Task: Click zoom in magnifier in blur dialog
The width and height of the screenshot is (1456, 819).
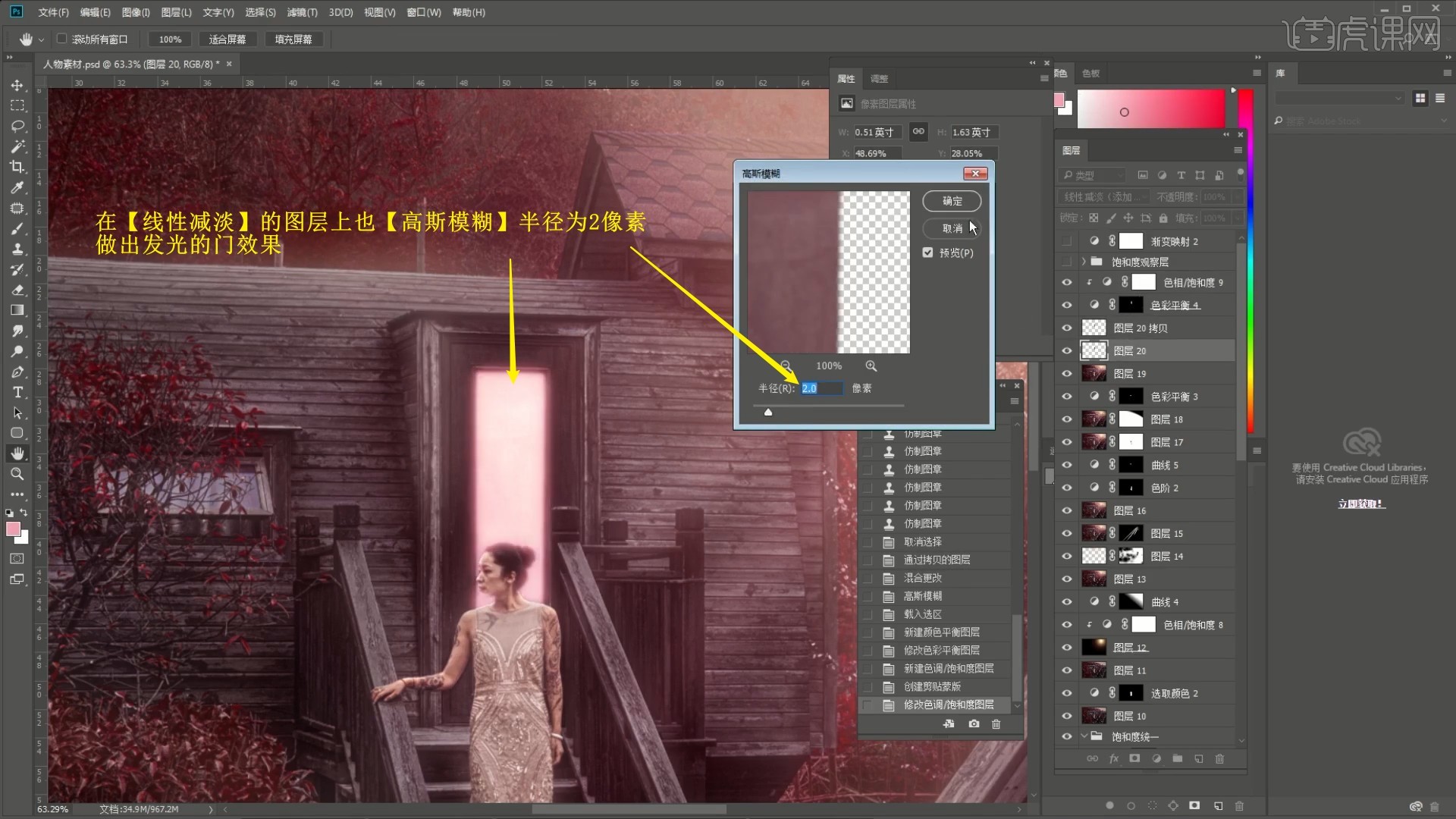Action: point(871,366)
